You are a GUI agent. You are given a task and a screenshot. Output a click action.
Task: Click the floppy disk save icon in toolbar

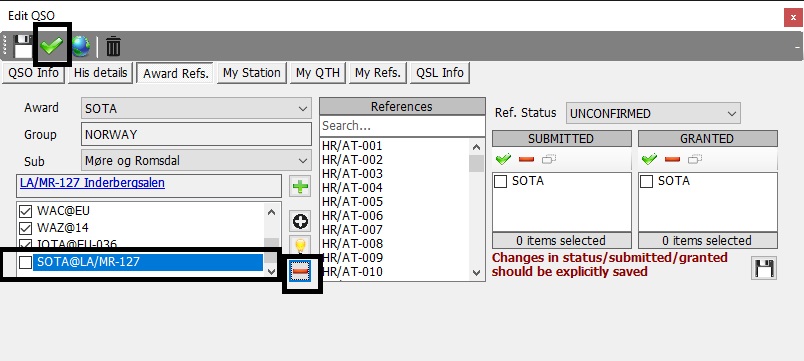(23, 46)
